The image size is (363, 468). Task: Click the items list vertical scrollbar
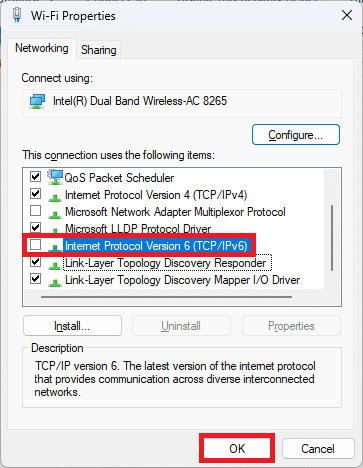click(332, 238)
